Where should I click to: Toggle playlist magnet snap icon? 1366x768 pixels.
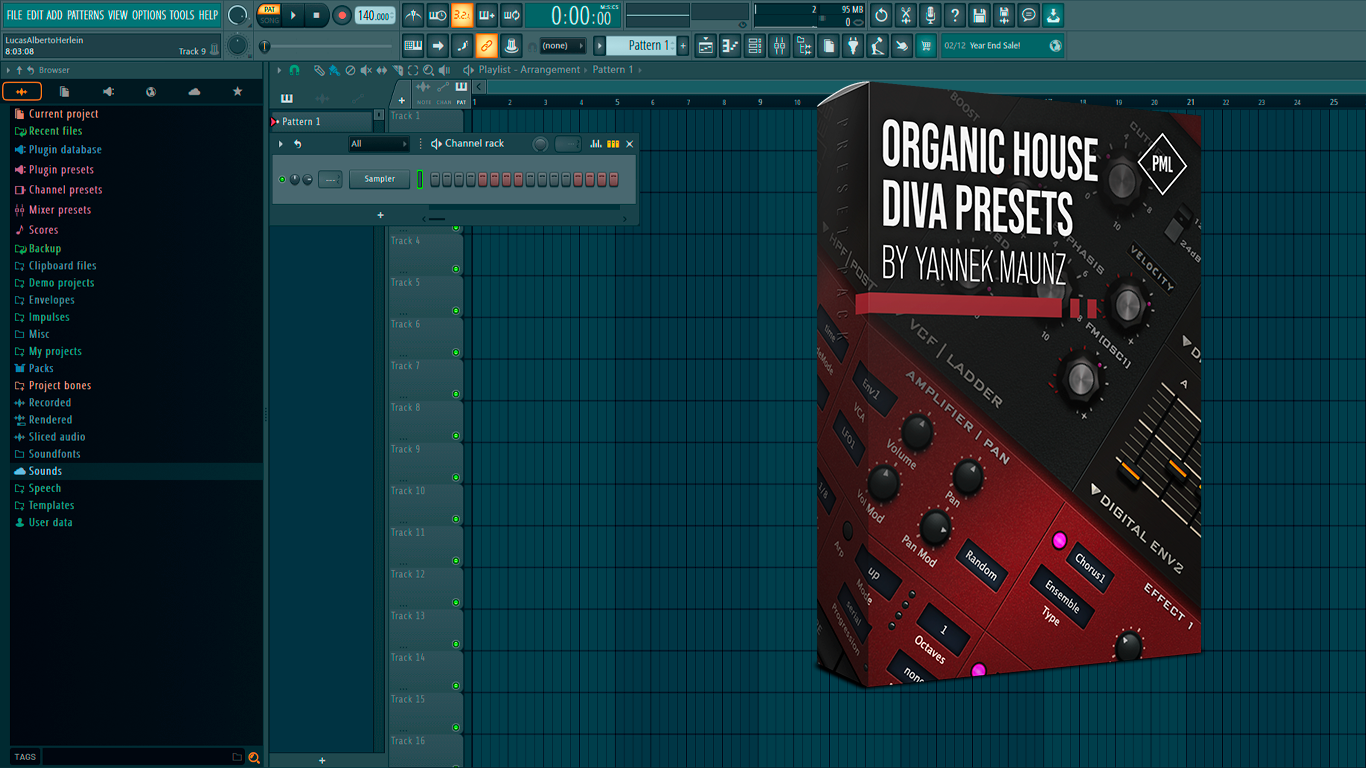(x=294, y=70)
